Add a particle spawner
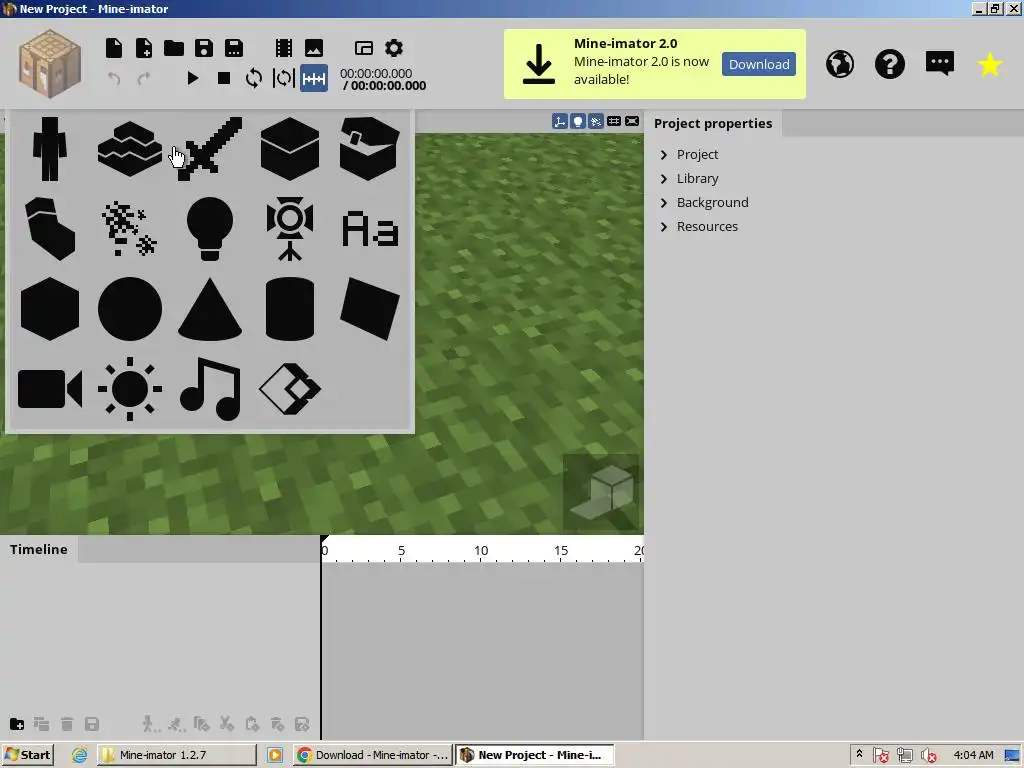The width and height of the screenshot is (1024, 768). point(129,229)
